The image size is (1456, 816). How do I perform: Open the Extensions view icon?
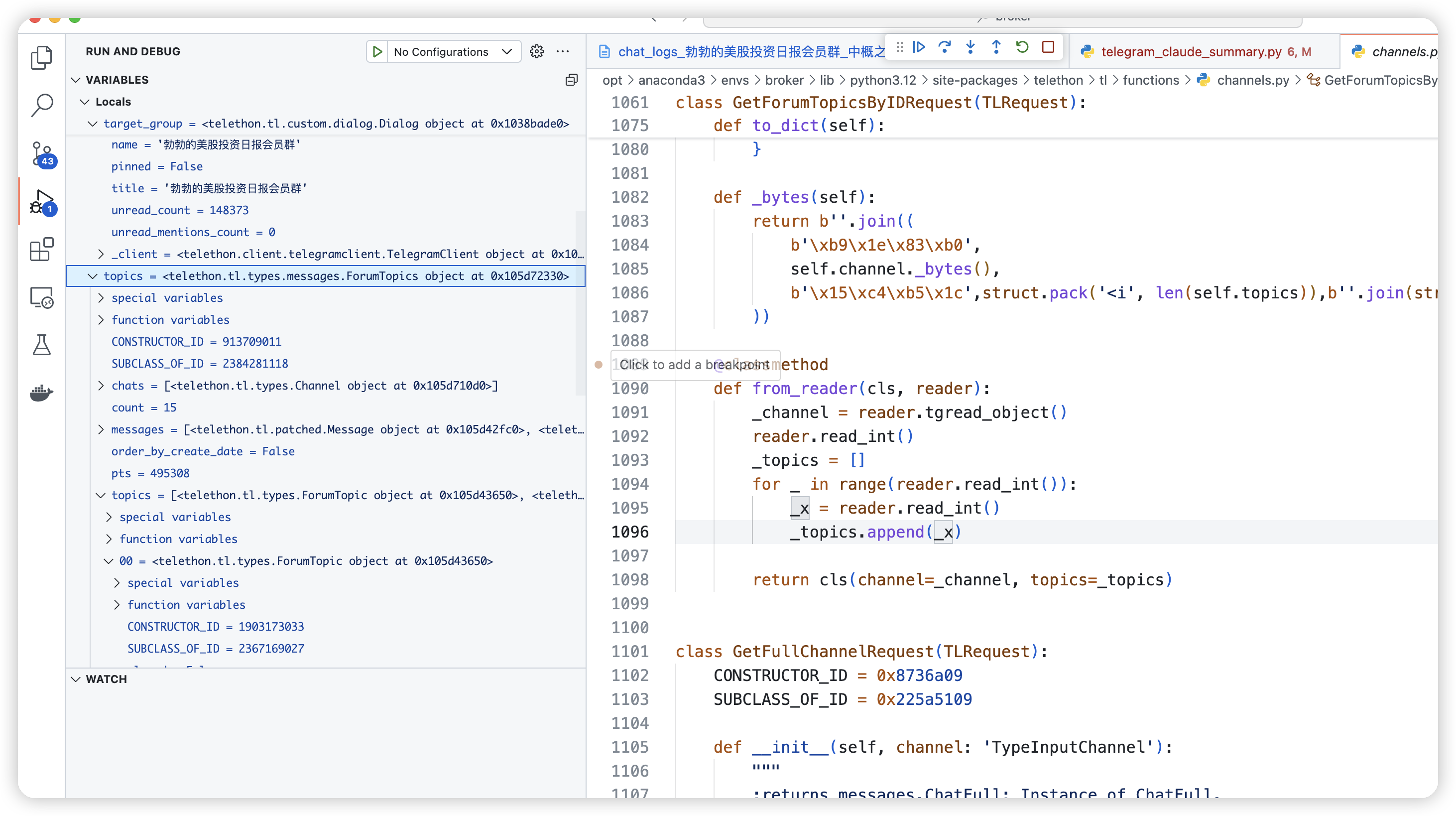[x=41, y=249]
